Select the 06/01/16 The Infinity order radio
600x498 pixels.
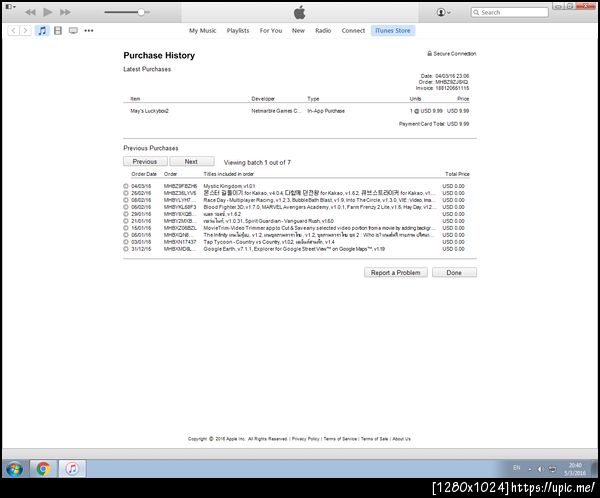click(x=126, y=235)
